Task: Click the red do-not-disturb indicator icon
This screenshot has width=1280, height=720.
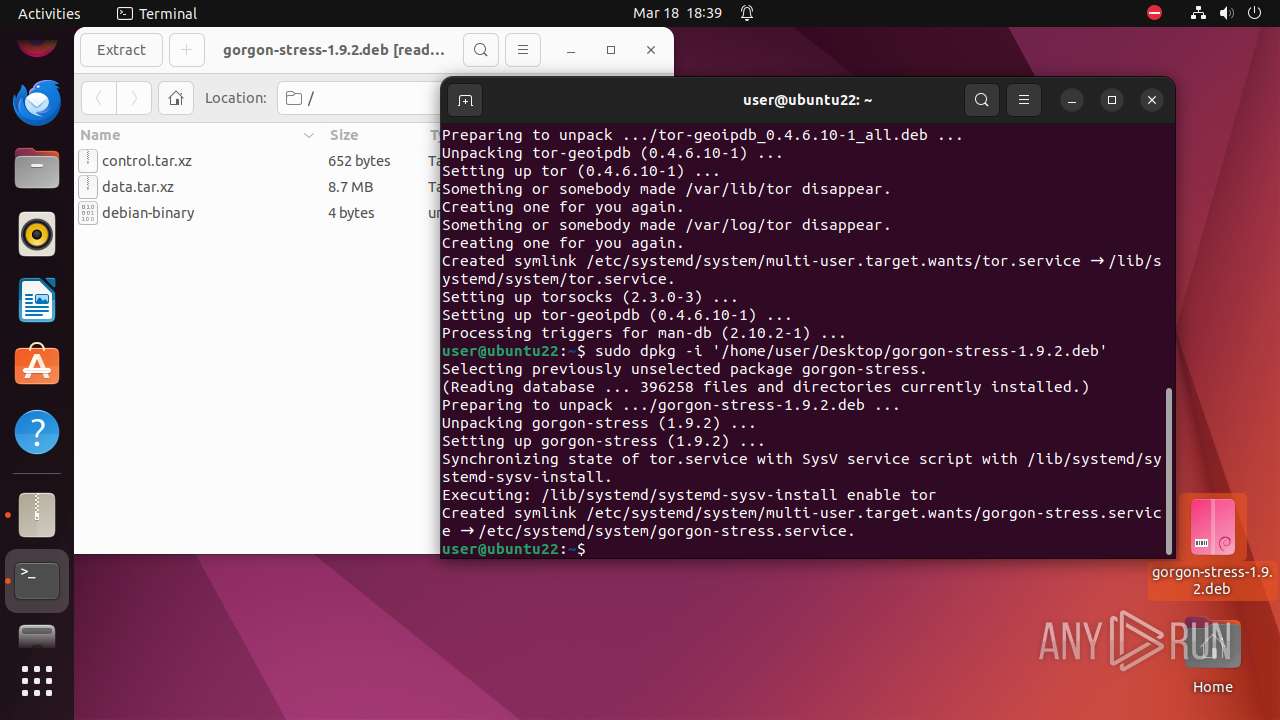Action: click(1155, 13)
